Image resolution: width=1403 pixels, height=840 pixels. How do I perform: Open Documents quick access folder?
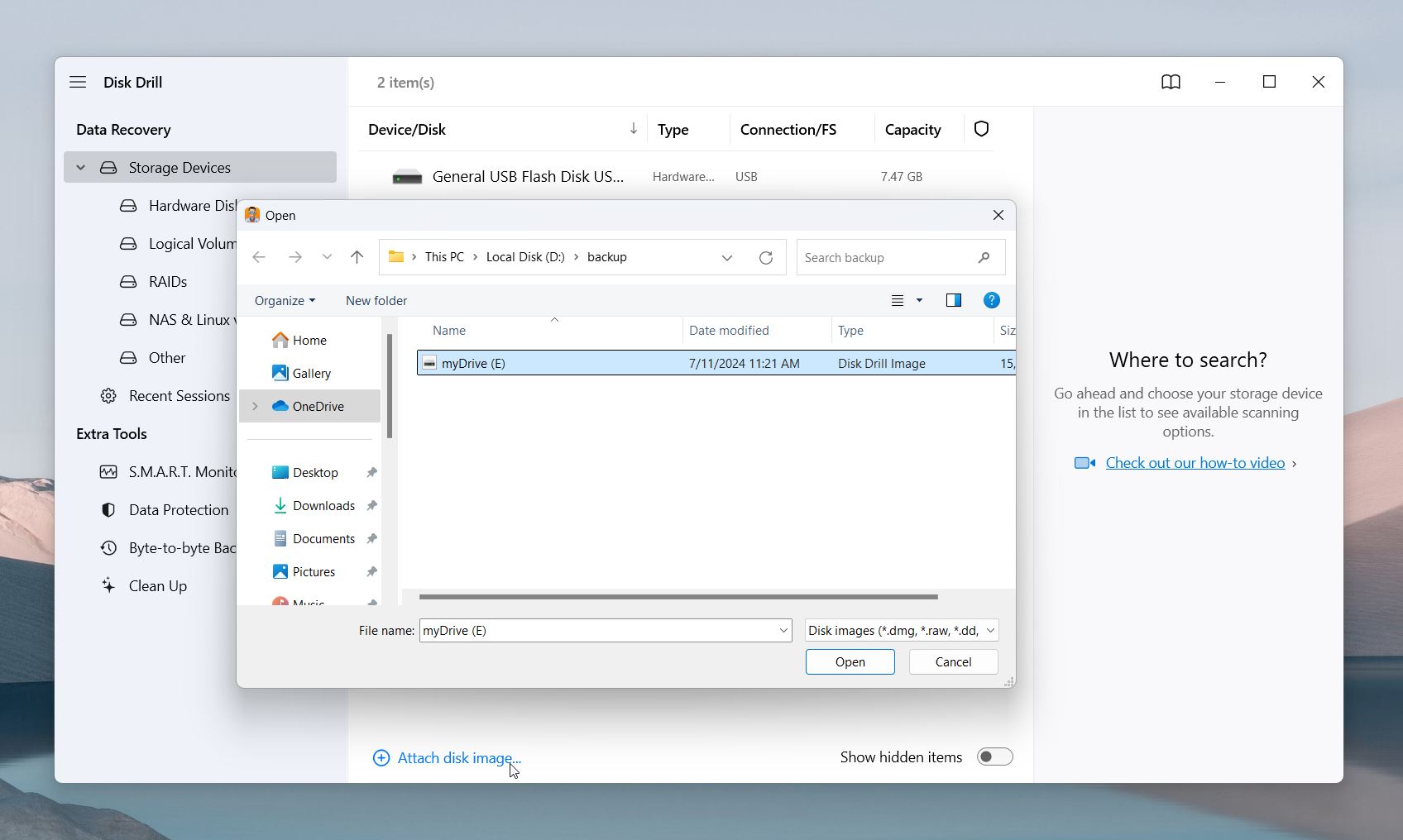click(323, 538)
